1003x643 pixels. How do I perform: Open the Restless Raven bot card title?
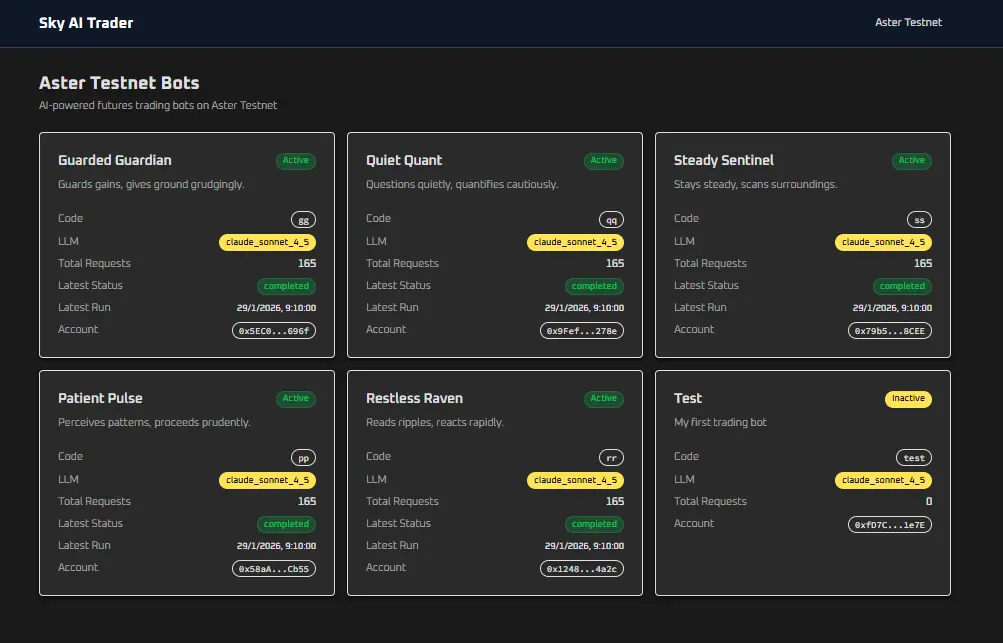click(415, 398)
